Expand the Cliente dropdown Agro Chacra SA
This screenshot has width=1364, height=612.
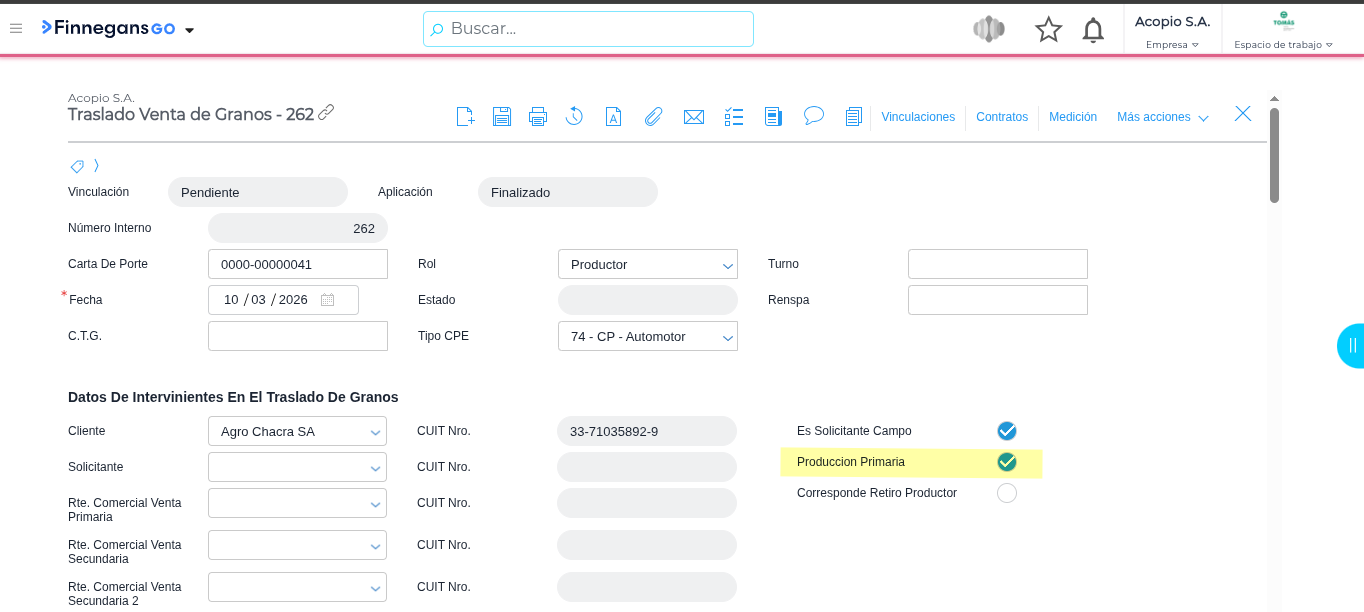[x=297, y=432]
